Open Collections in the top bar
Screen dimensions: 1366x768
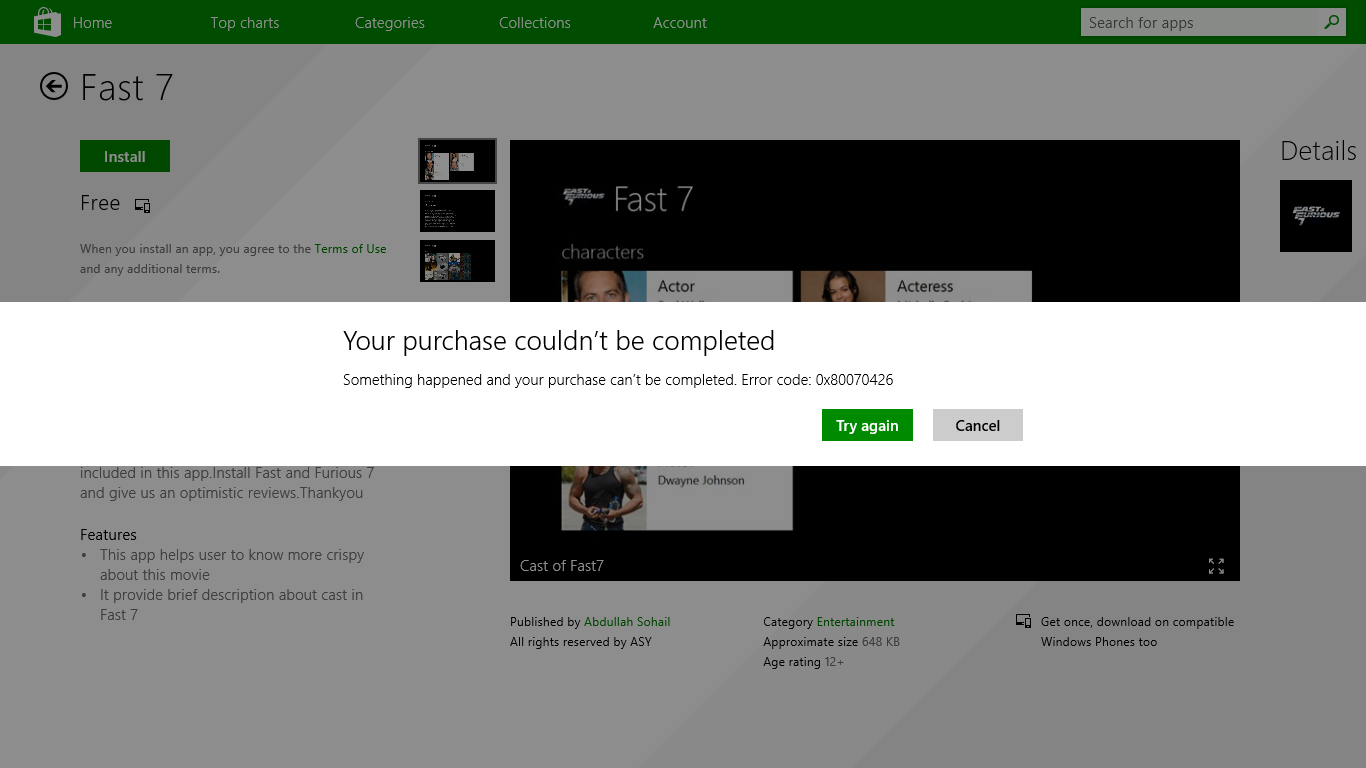click(x=535, y=22)
